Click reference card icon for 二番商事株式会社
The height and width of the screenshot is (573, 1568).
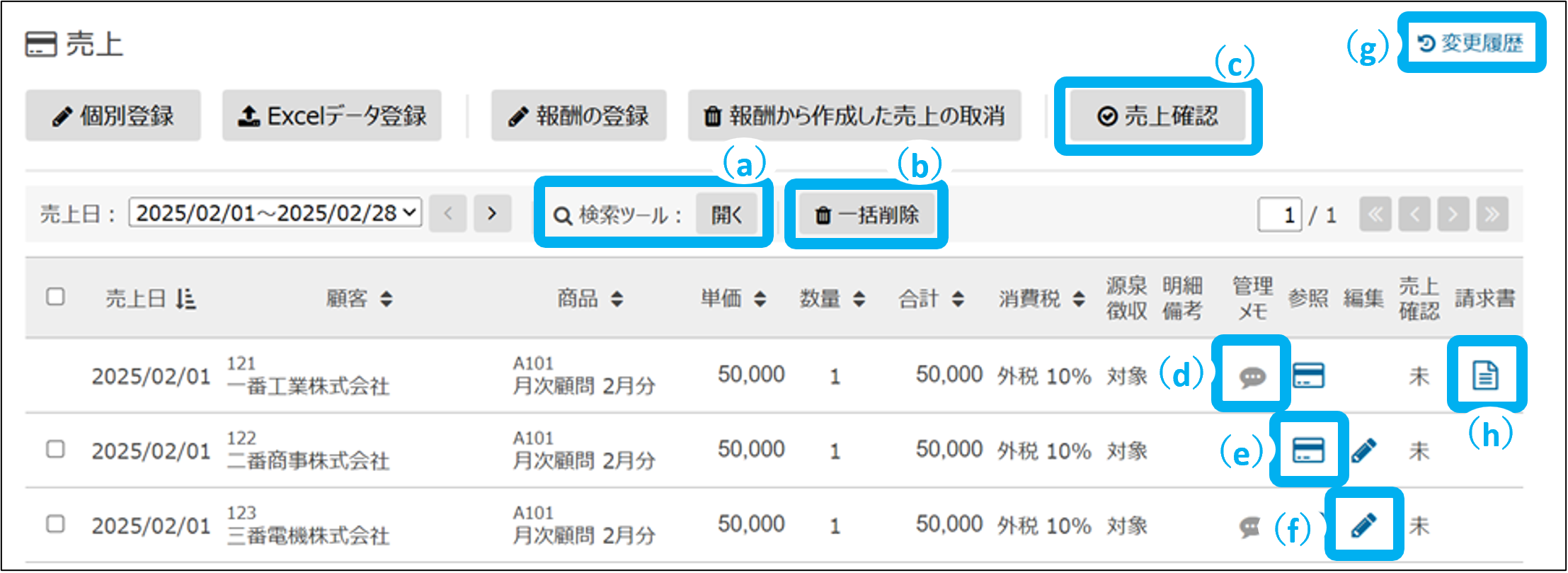(x=1308, y=450)
